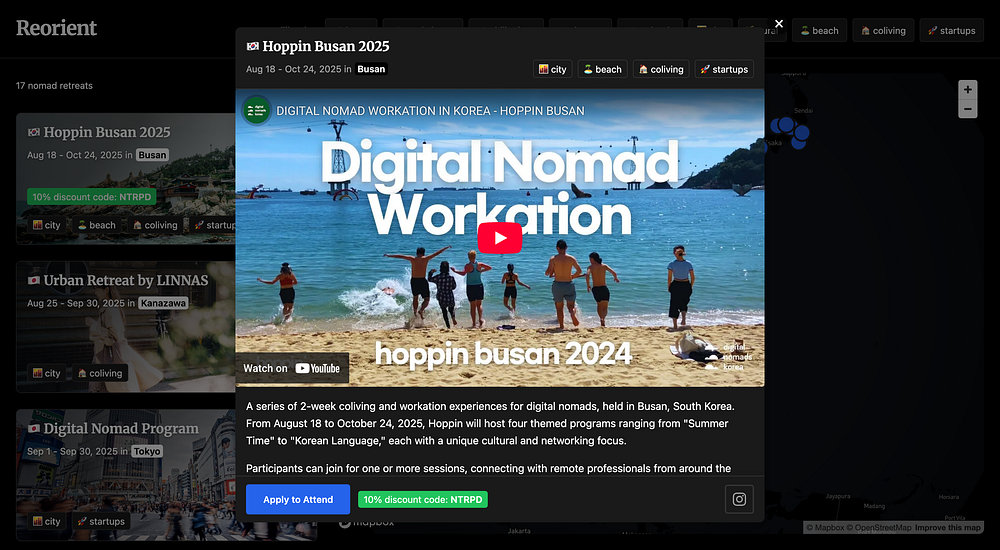Click Watch on YouTube link
Viewport: 1000px width, 550px height.
pyautogui.click(x=292, y=368)
